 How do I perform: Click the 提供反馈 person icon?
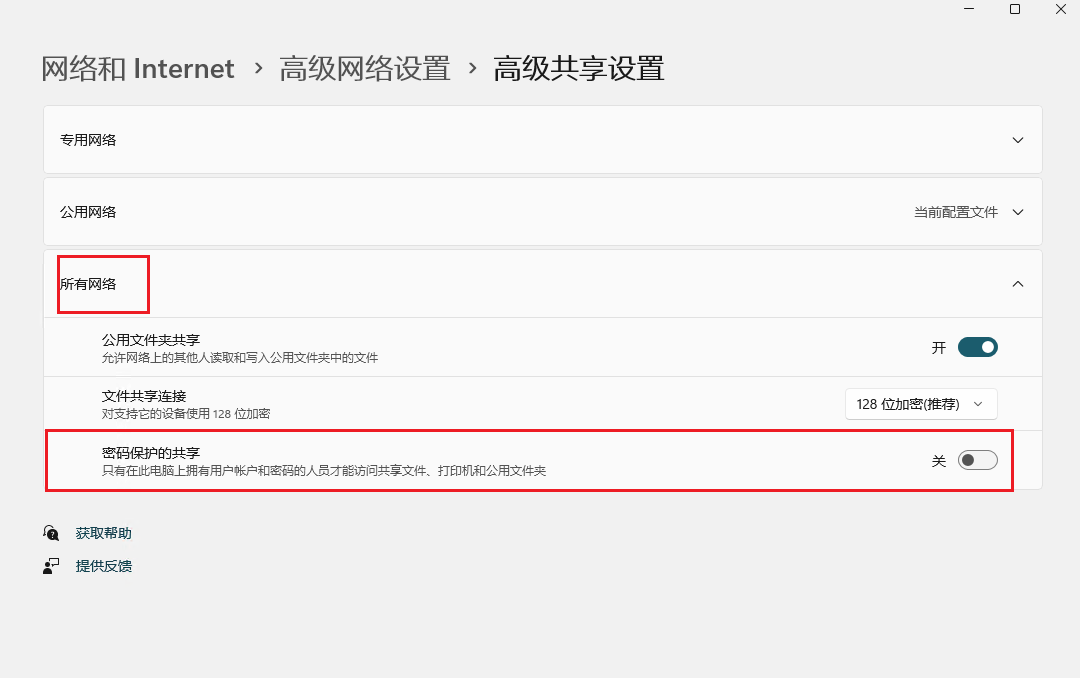(51, 566)
